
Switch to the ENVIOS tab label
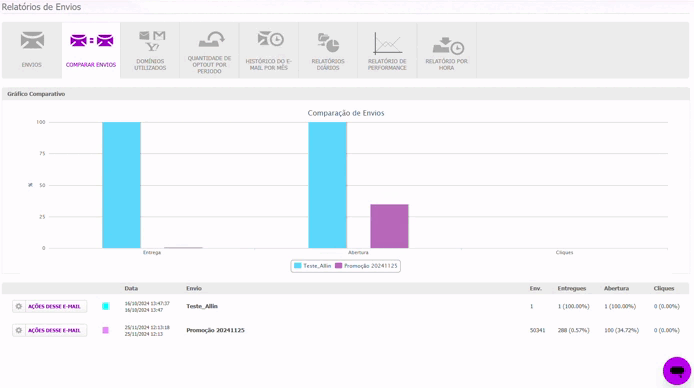(x=31, y=65)
